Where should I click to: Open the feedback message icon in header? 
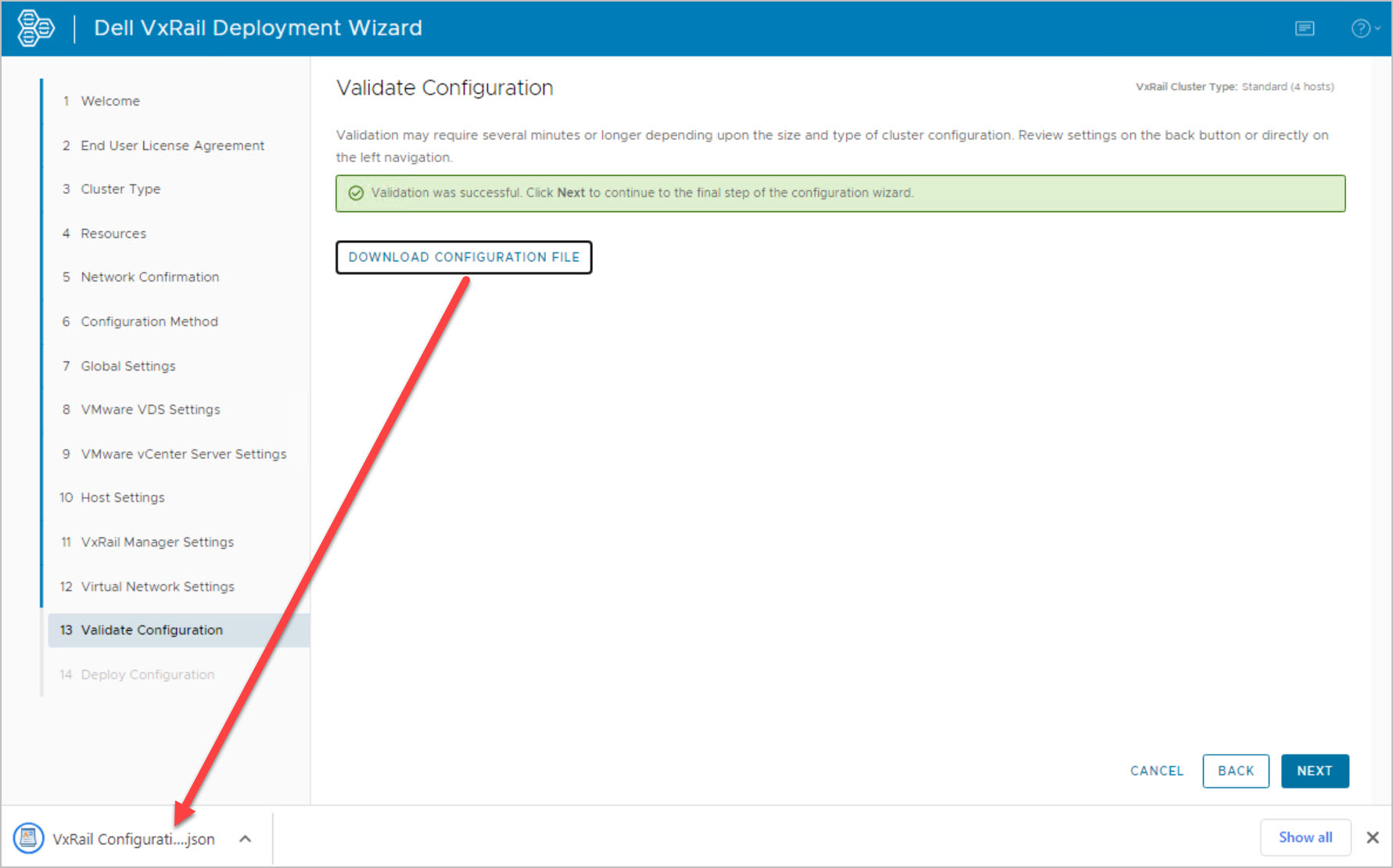(x=1305, y=29)
